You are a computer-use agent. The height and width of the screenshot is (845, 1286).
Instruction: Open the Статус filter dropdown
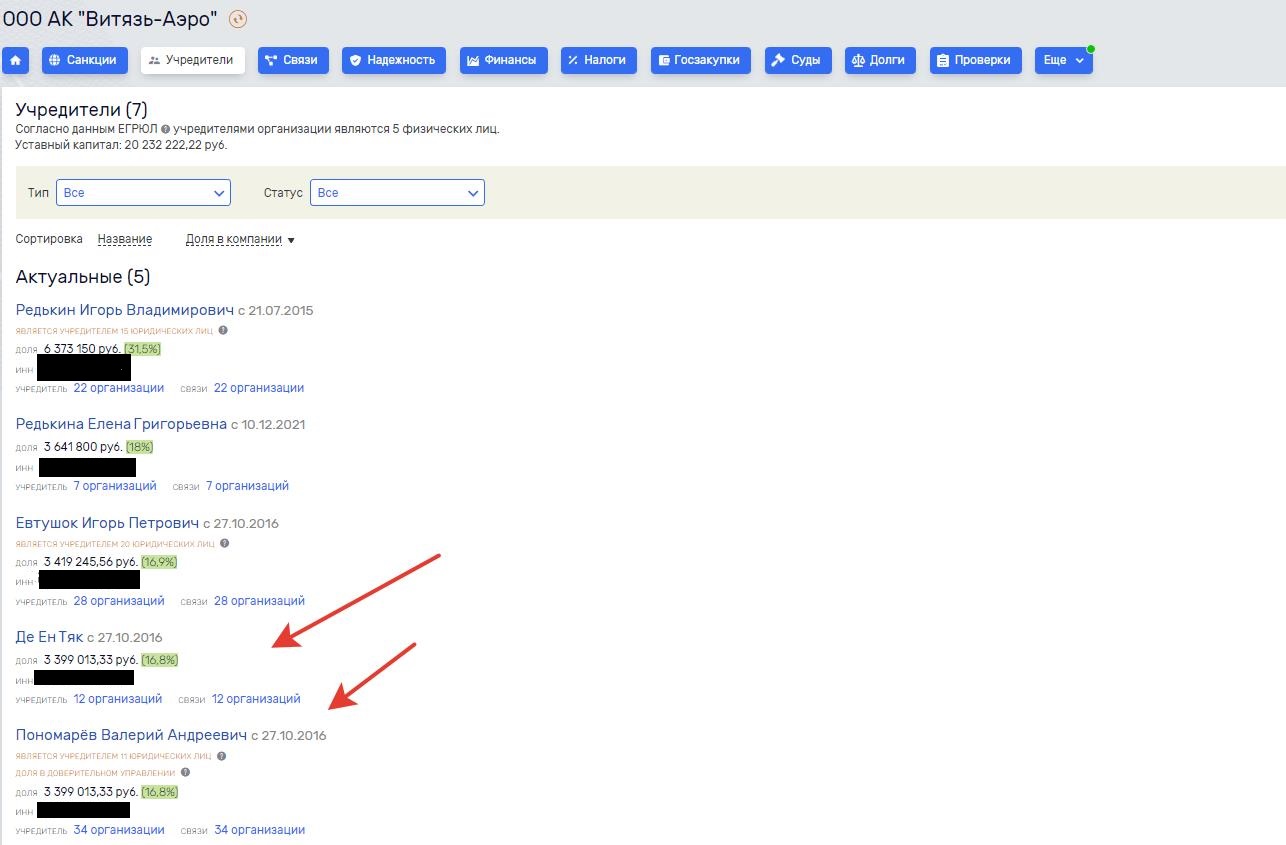(x=397, y=193)
